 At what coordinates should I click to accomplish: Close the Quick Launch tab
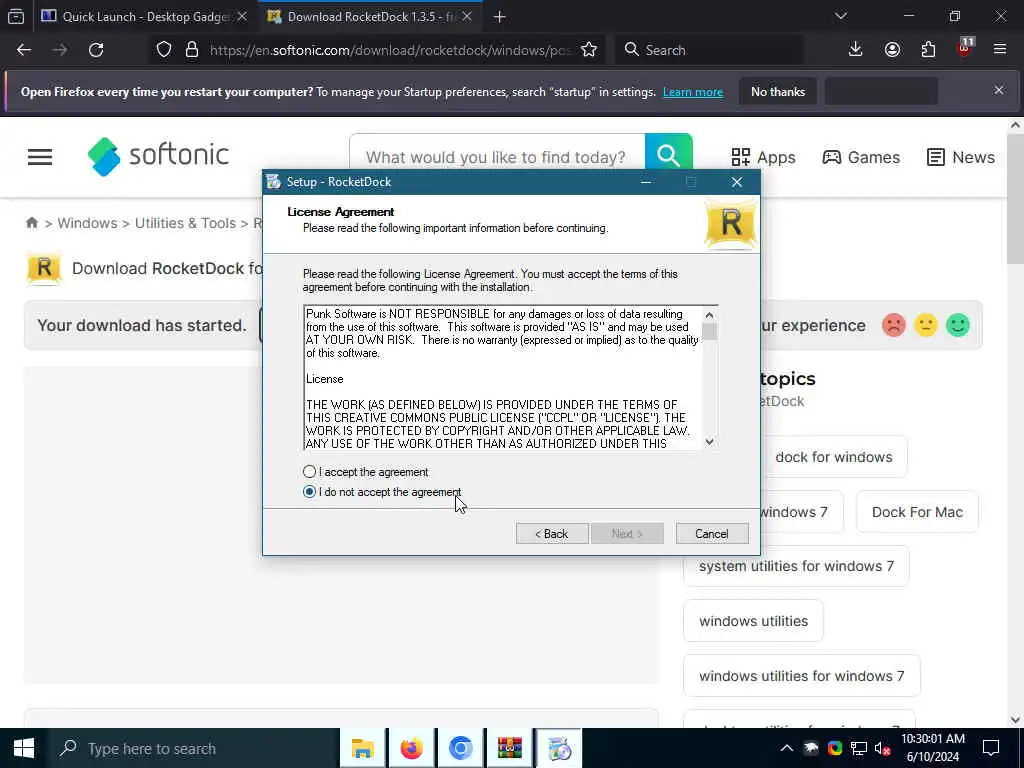pos(242,17)
